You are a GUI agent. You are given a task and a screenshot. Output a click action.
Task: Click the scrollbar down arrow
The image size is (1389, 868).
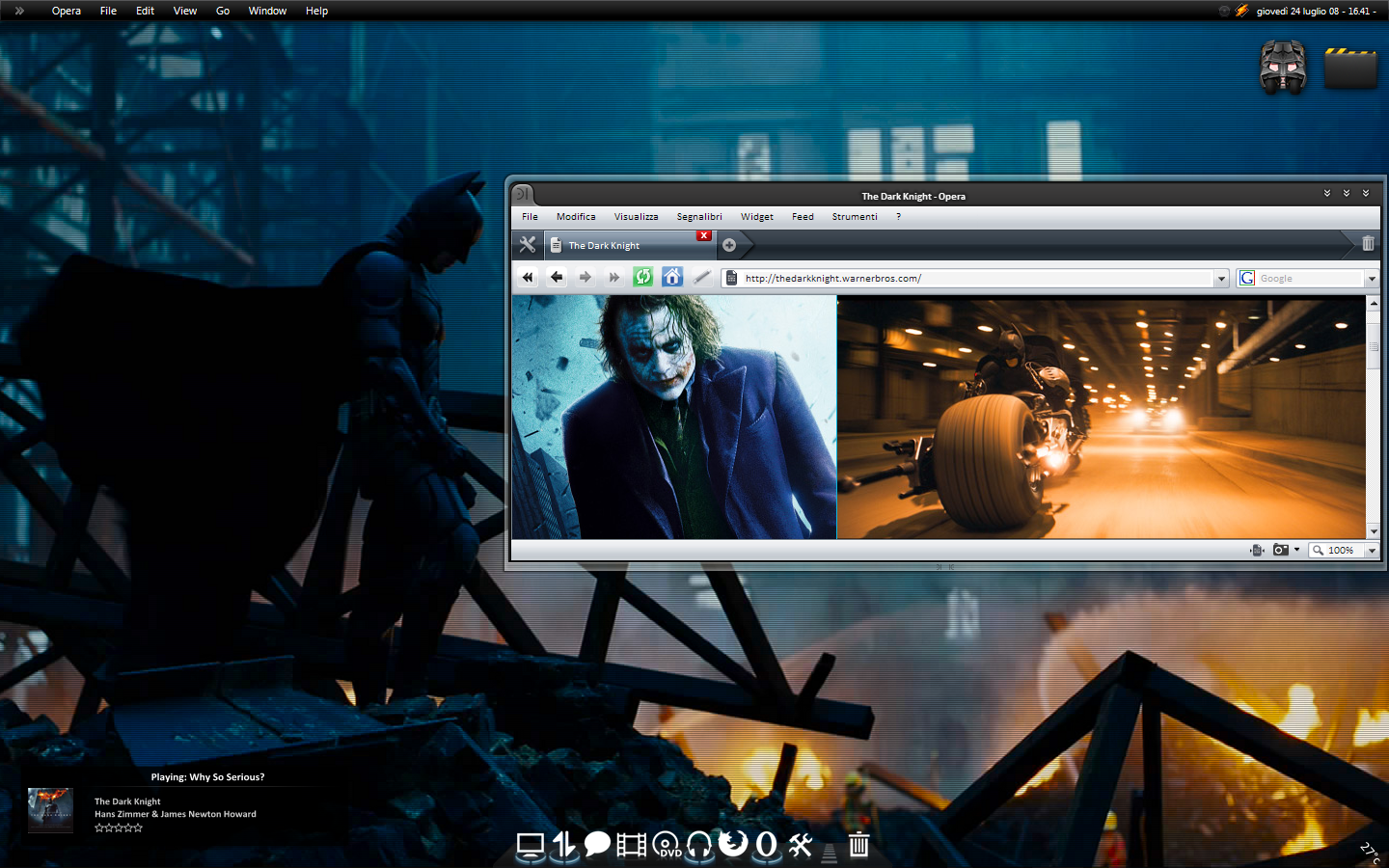coord(1373,531)
